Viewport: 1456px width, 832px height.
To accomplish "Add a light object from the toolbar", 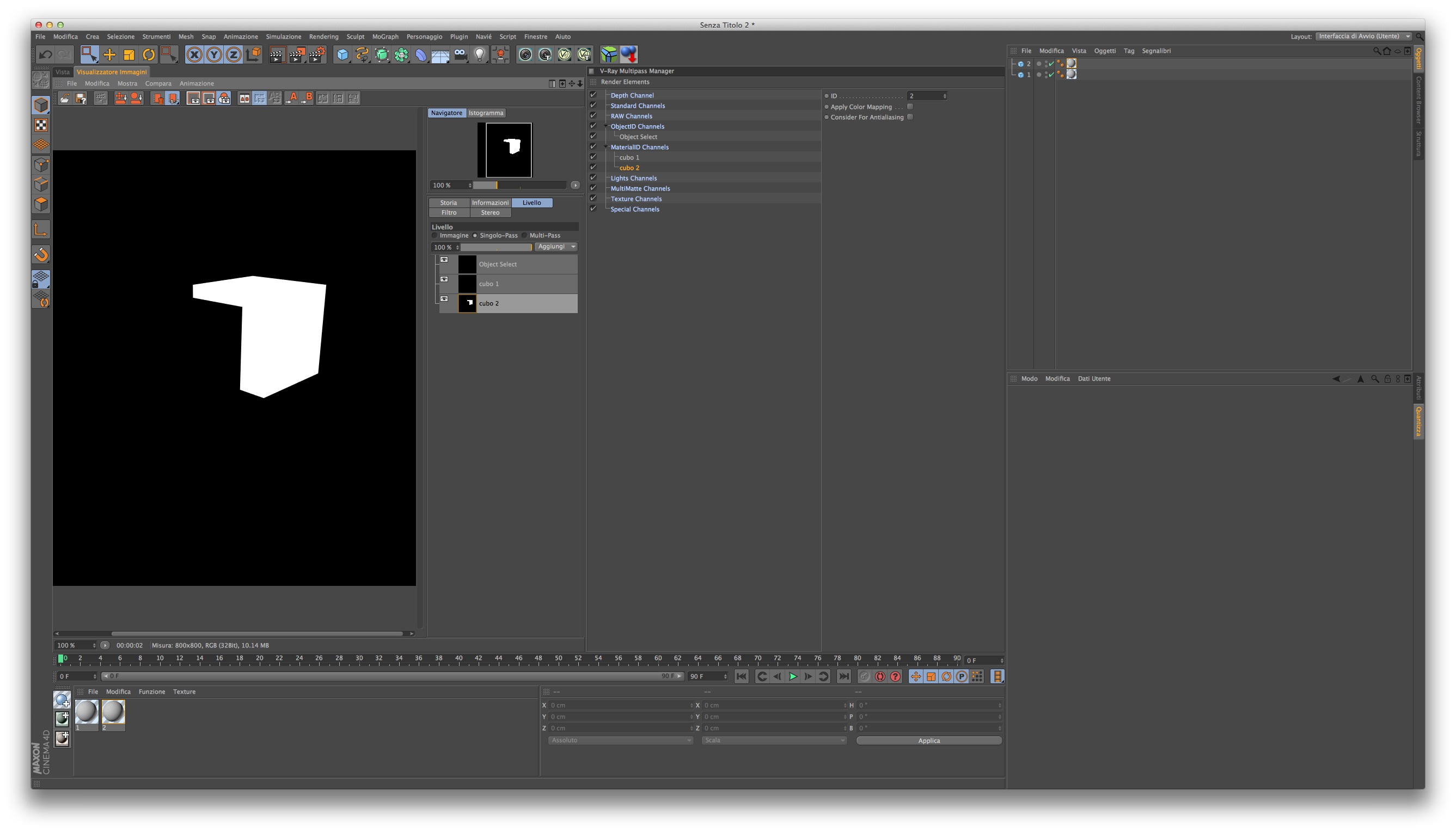I will 479,55.
